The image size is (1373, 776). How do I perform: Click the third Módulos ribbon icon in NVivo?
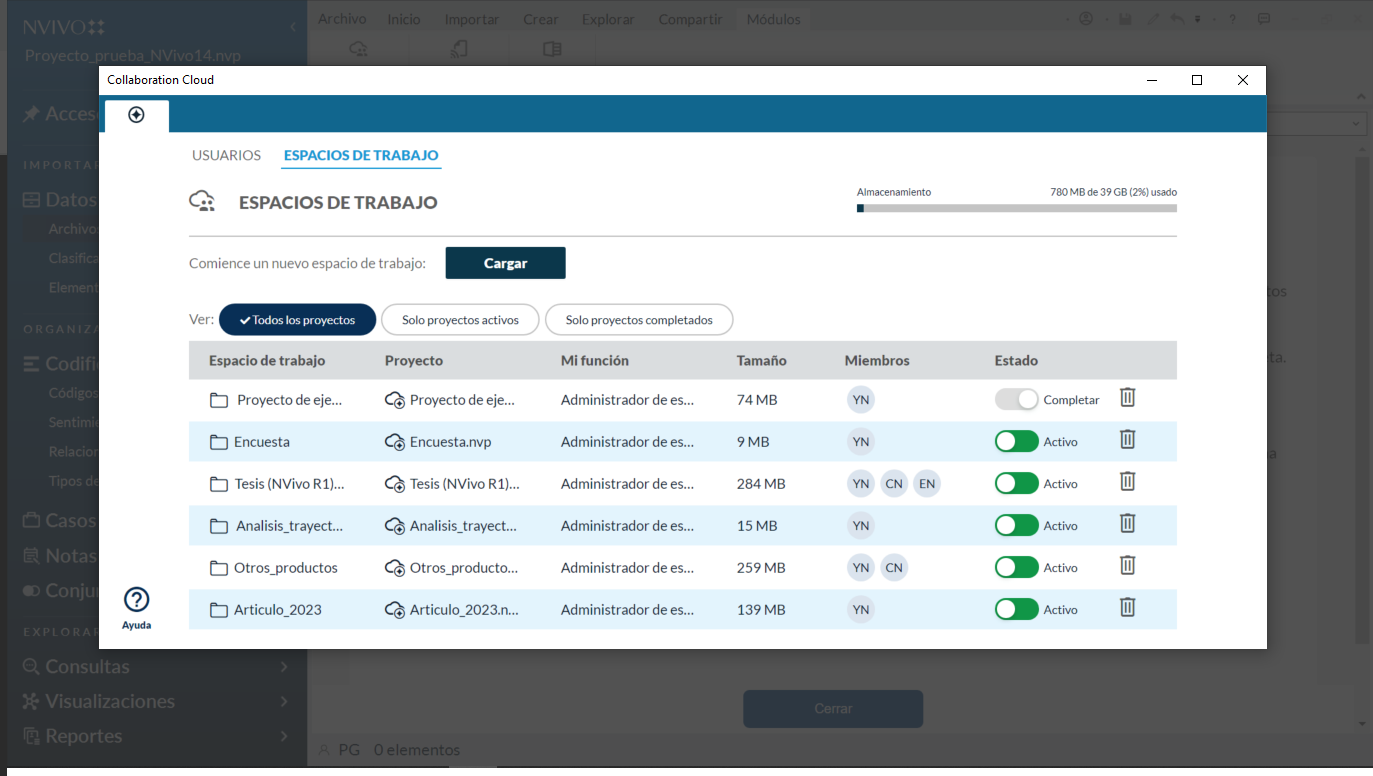(552, 49)
